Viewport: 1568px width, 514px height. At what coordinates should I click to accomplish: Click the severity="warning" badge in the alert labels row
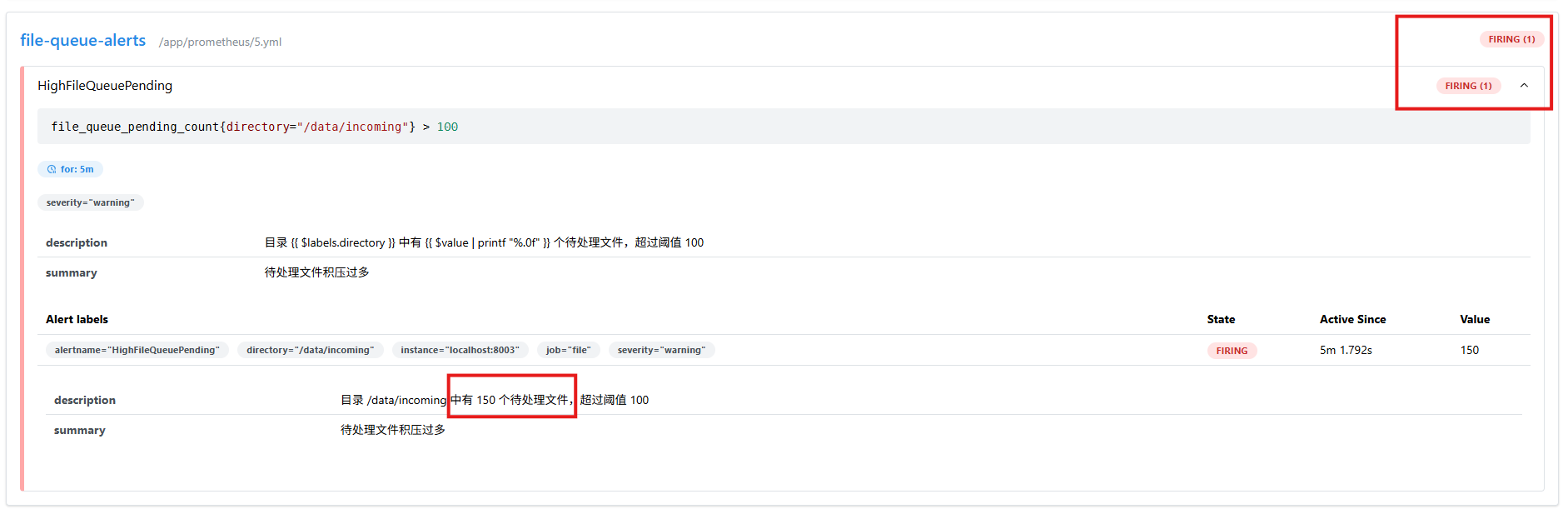click(661, 350)
